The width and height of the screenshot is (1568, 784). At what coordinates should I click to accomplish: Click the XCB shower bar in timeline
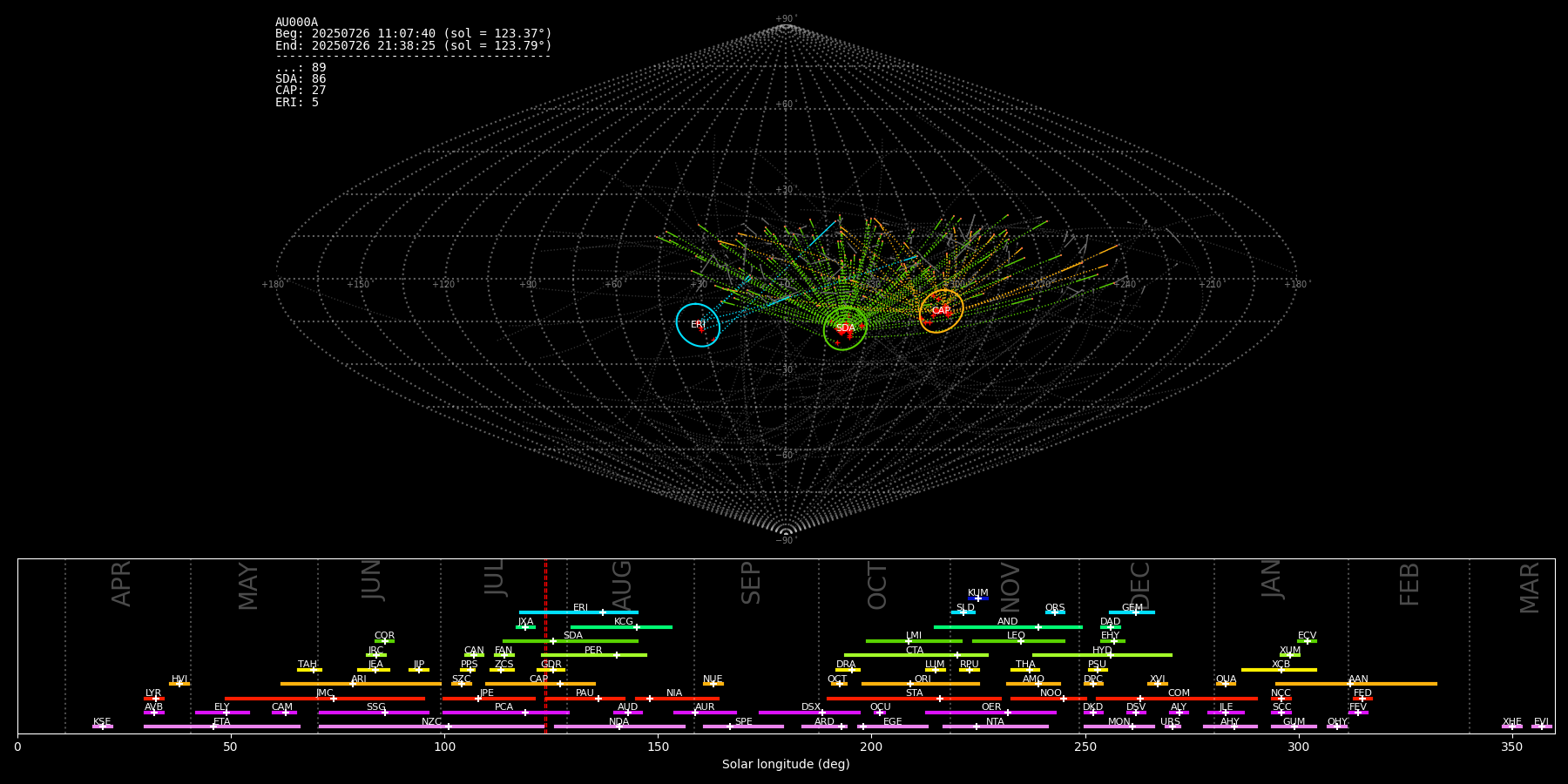tap(1279, 670)
